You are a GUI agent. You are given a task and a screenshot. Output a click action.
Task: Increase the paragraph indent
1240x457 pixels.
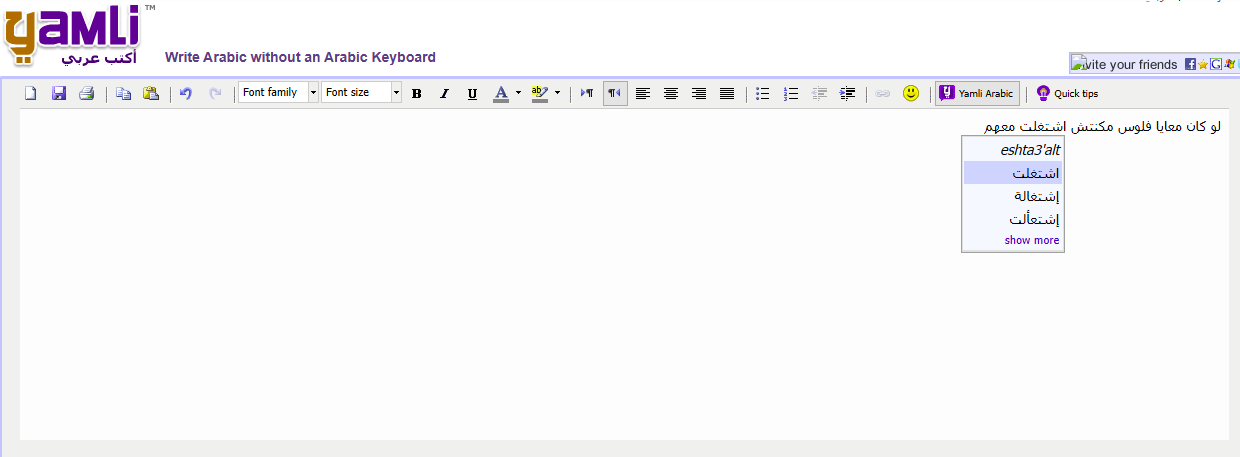pyautogui.click(x=847, y=93)
